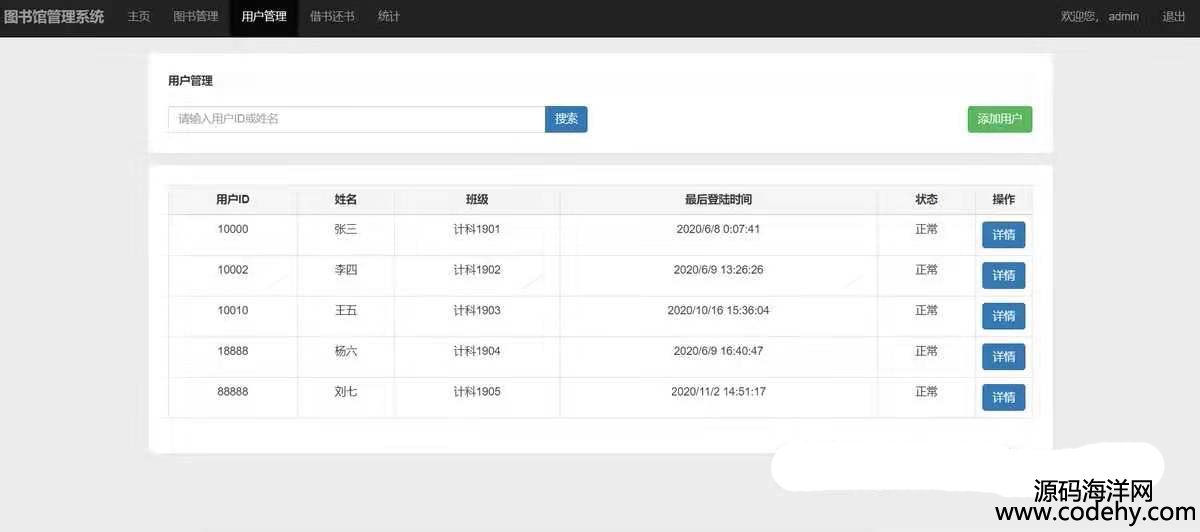The image size is (1200, 532).
Task: Click the green 添加用户 button
Action: coord(999,119)
